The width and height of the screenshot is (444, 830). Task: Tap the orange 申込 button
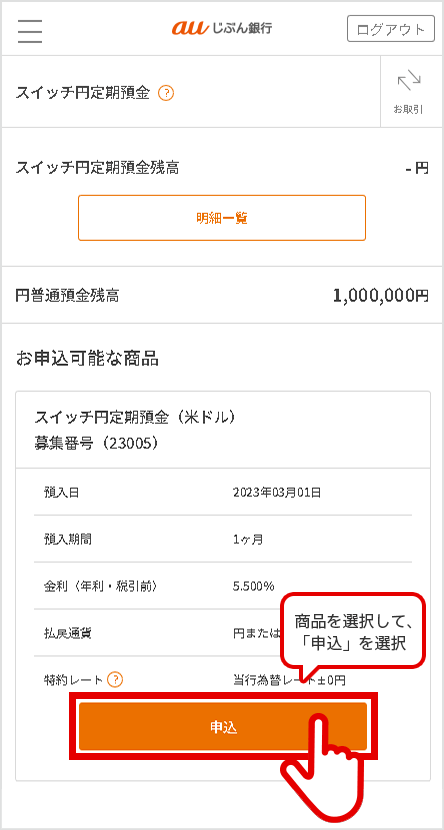pos(223,726)
